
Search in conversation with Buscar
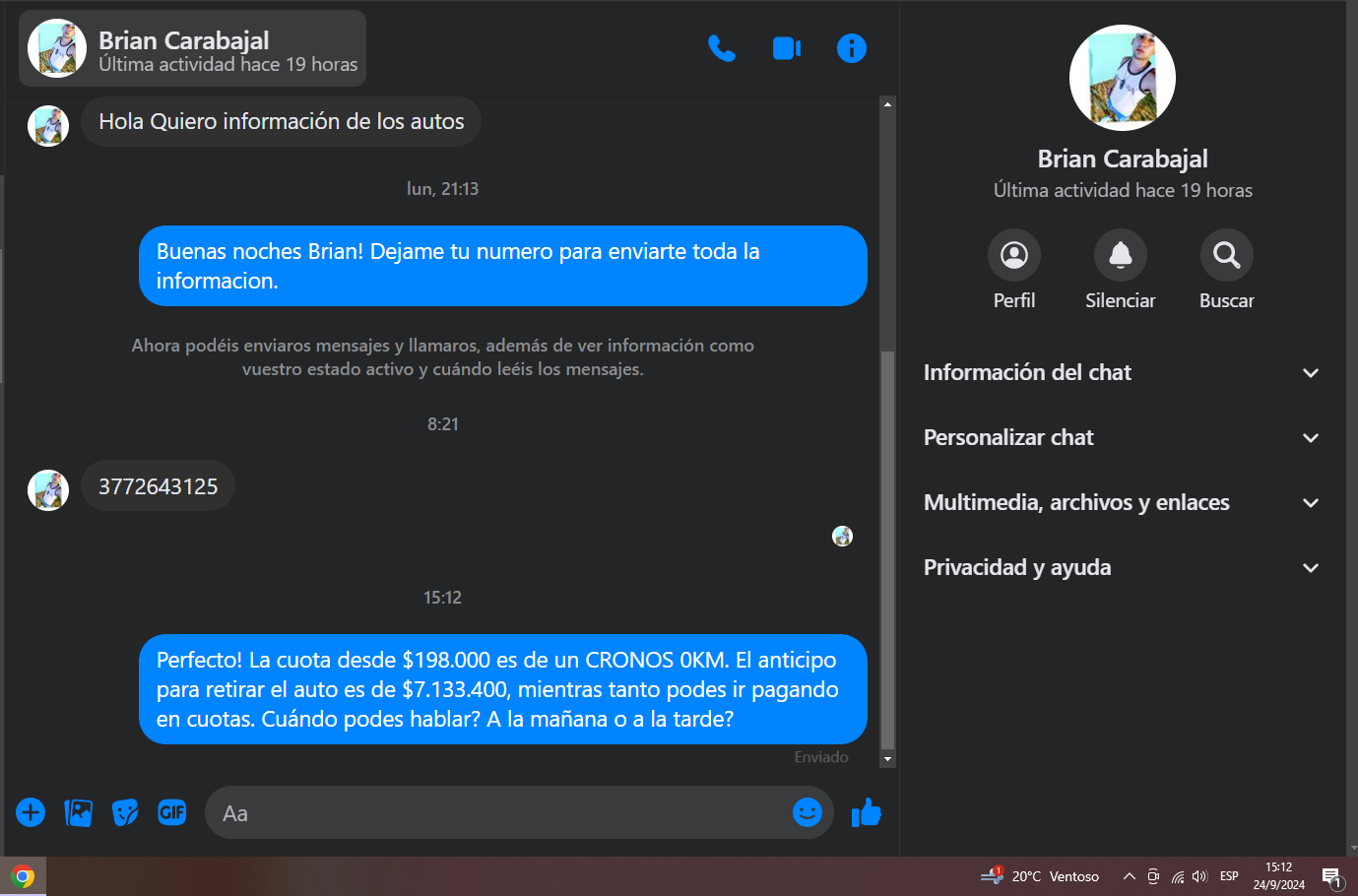tap(1227, 271)
